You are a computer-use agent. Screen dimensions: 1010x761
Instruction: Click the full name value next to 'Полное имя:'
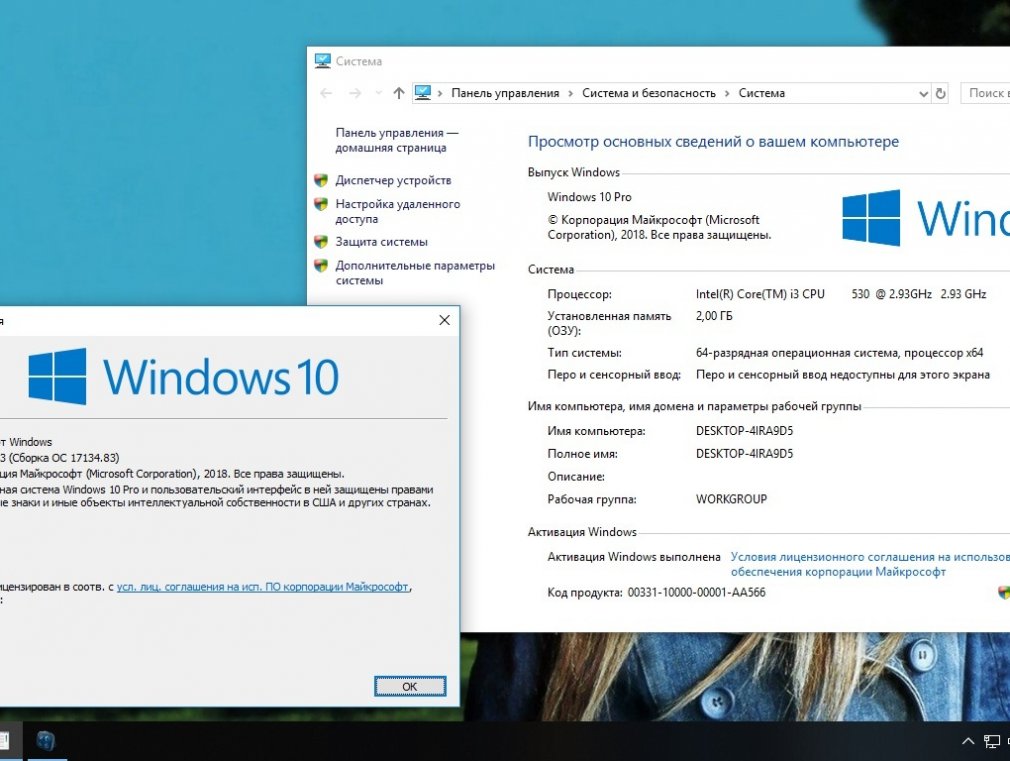744,454
